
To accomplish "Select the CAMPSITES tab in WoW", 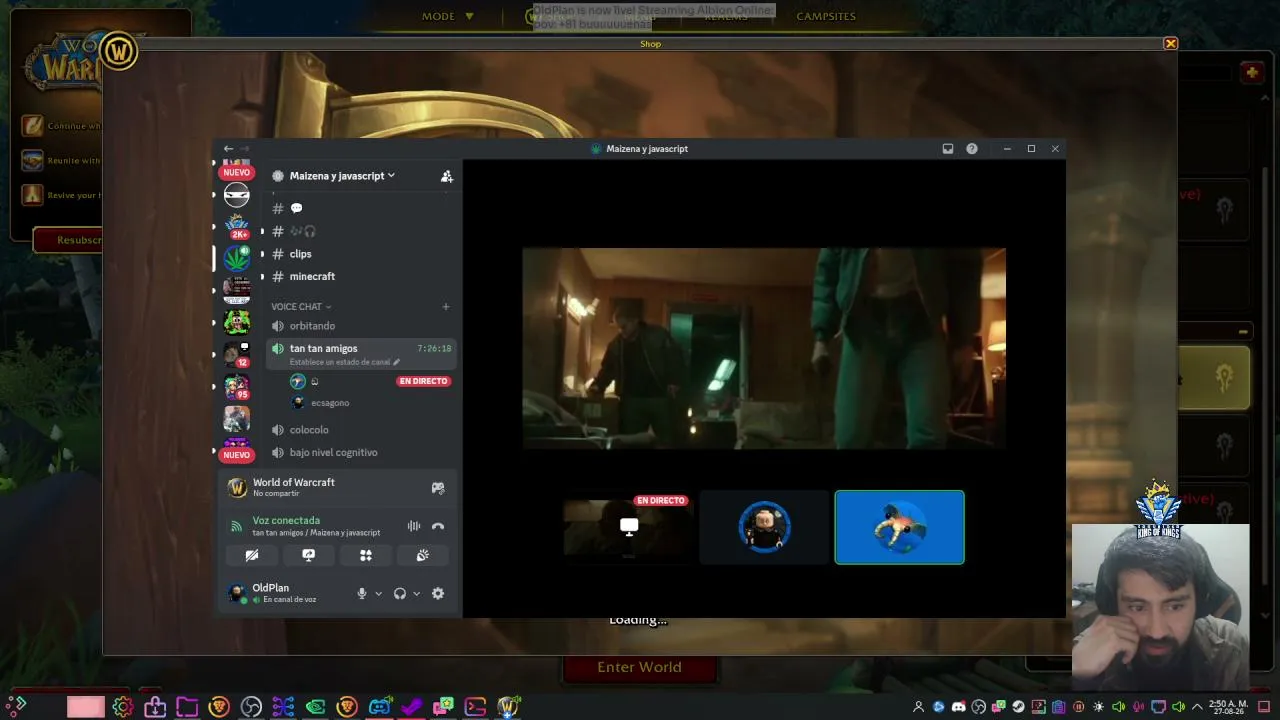I will point(826,16).
